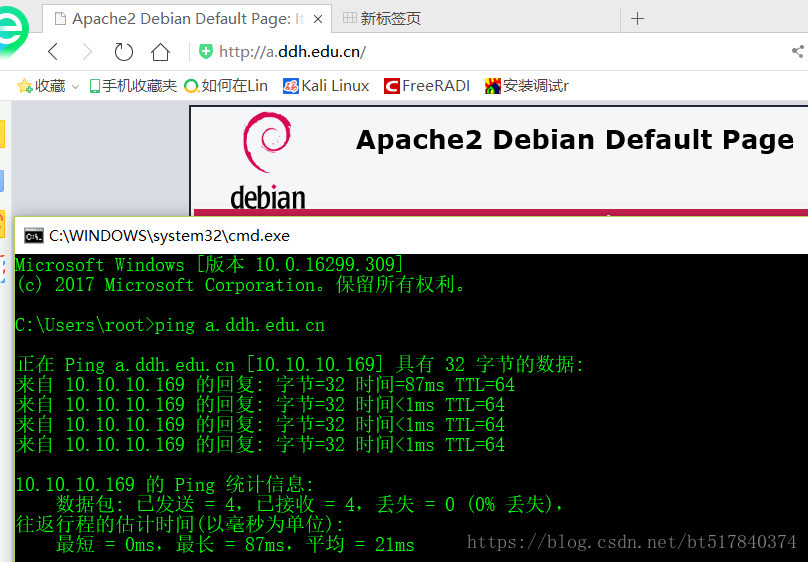The height and width of the screenshot is (562, 808).
Task: Go back with the browser back arrow
Action: (x=53, y=52)
